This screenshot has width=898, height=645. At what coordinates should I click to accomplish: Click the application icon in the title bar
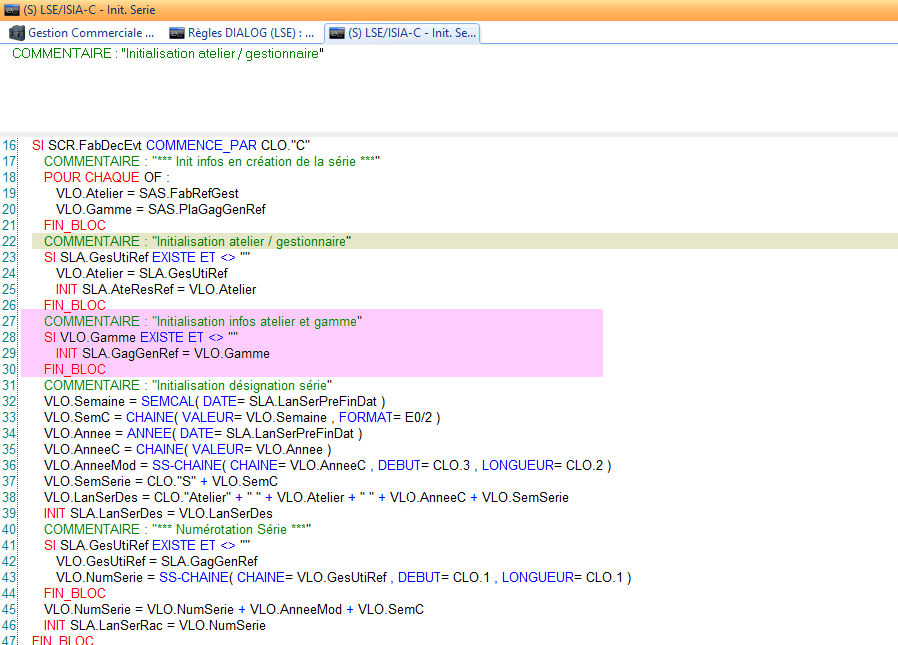click(x=11, y=11)
